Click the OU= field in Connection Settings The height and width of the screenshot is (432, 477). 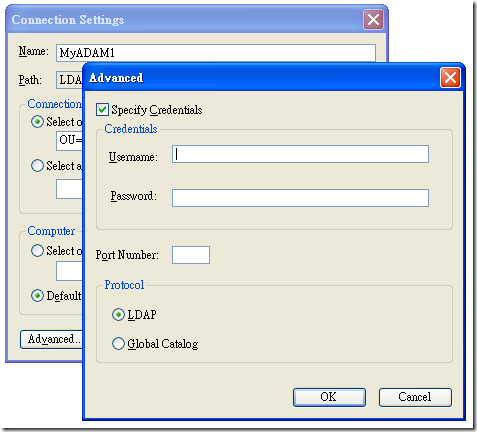pyautogui.click(x=69, y=141)
